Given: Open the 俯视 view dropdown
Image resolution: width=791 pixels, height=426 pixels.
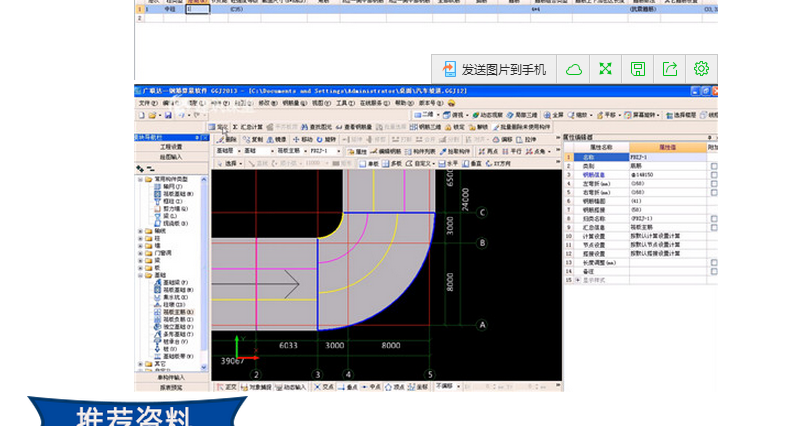Looking at the screenshot, I should click(x=467, y=115).
